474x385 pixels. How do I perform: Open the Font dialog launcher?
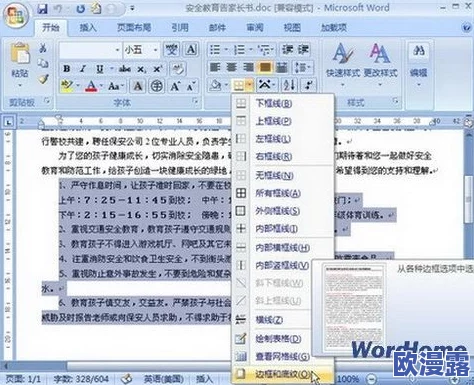196,101
